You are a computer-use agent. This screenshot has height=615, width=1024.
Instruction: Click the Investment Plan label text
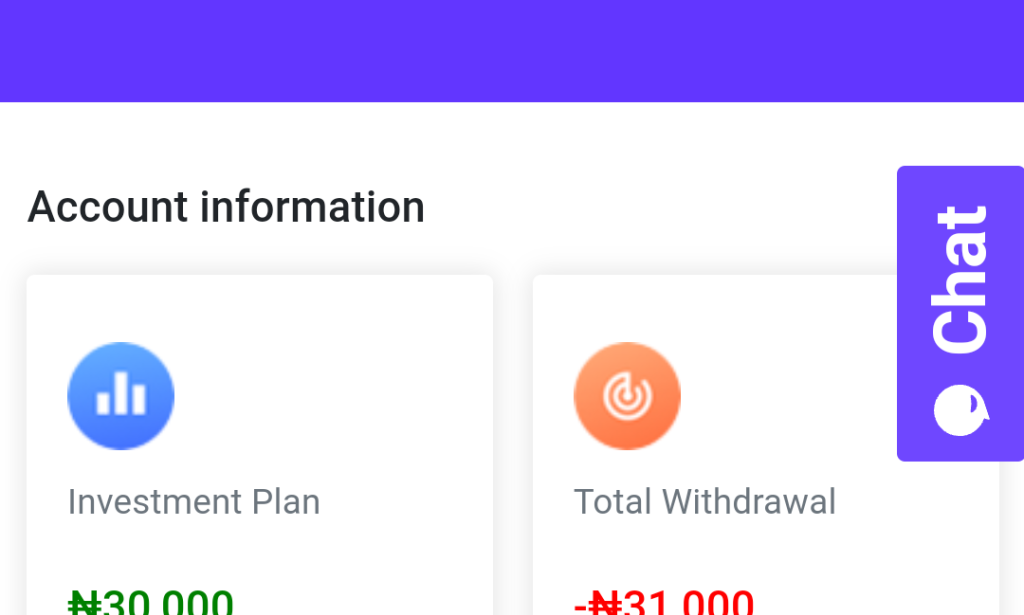[x=193, y=501]
